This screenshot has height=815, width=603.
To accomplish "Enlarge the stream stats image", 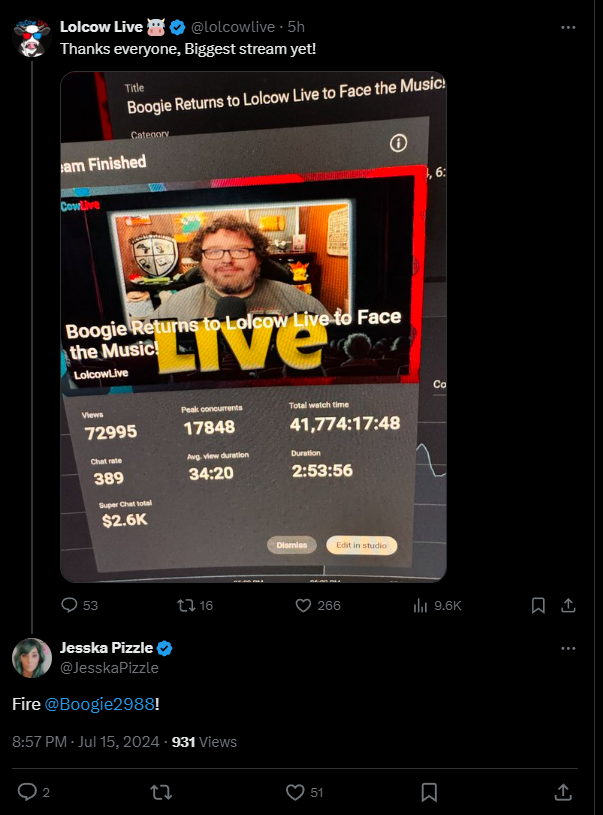I will (x=253, y=326).
